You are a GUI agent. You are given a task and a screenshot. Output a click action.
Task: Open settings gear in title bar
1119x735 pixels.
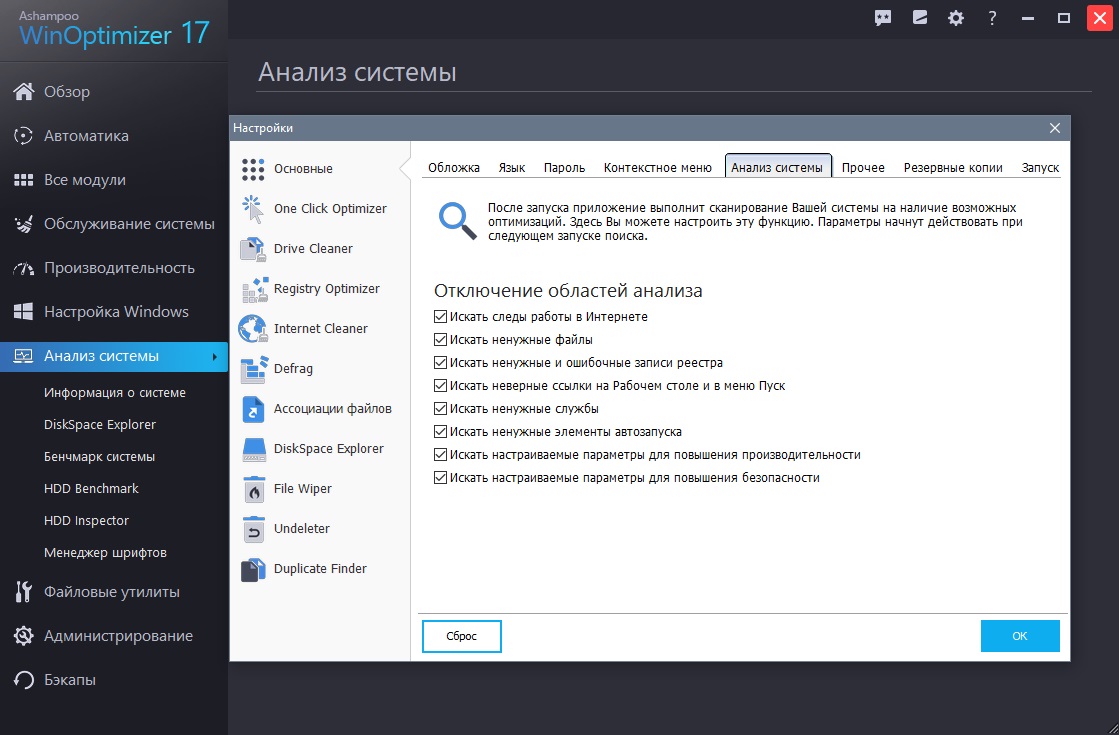tap(956, 18)
